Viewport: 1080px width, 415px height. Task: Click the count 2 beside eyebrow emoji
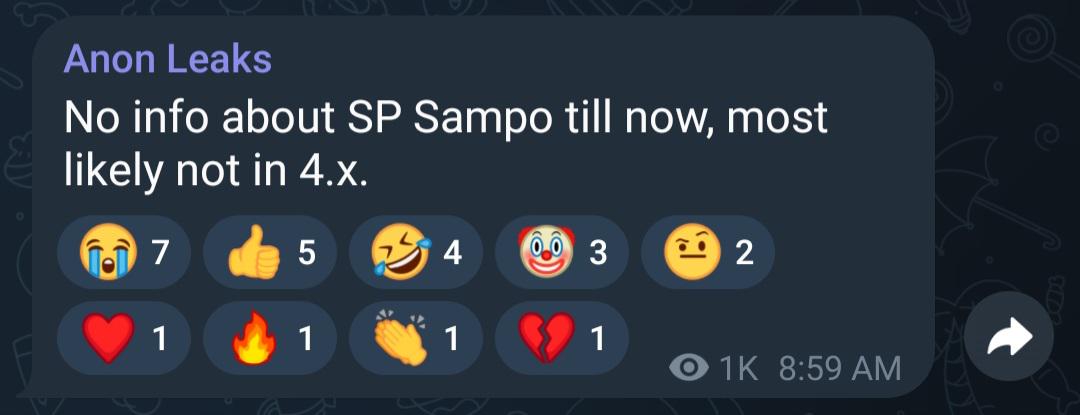(744, 253)
